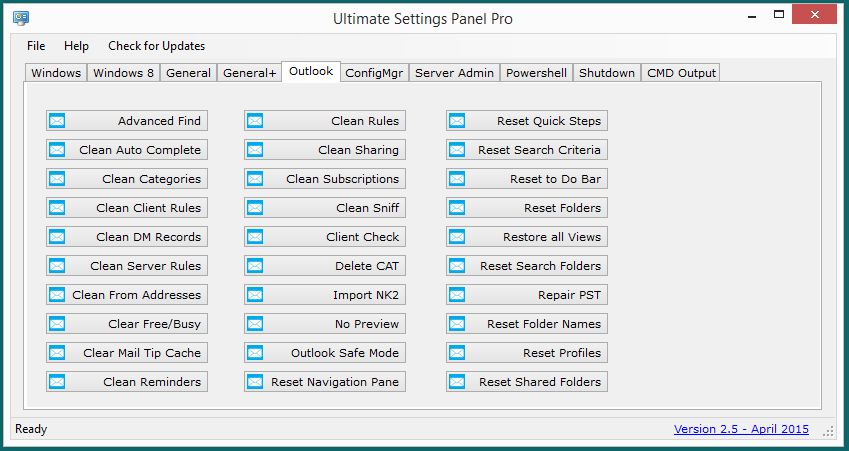The height and width of the screenshot is (451, 849).
Task: Open the General tab
Action: coord(188,73)
